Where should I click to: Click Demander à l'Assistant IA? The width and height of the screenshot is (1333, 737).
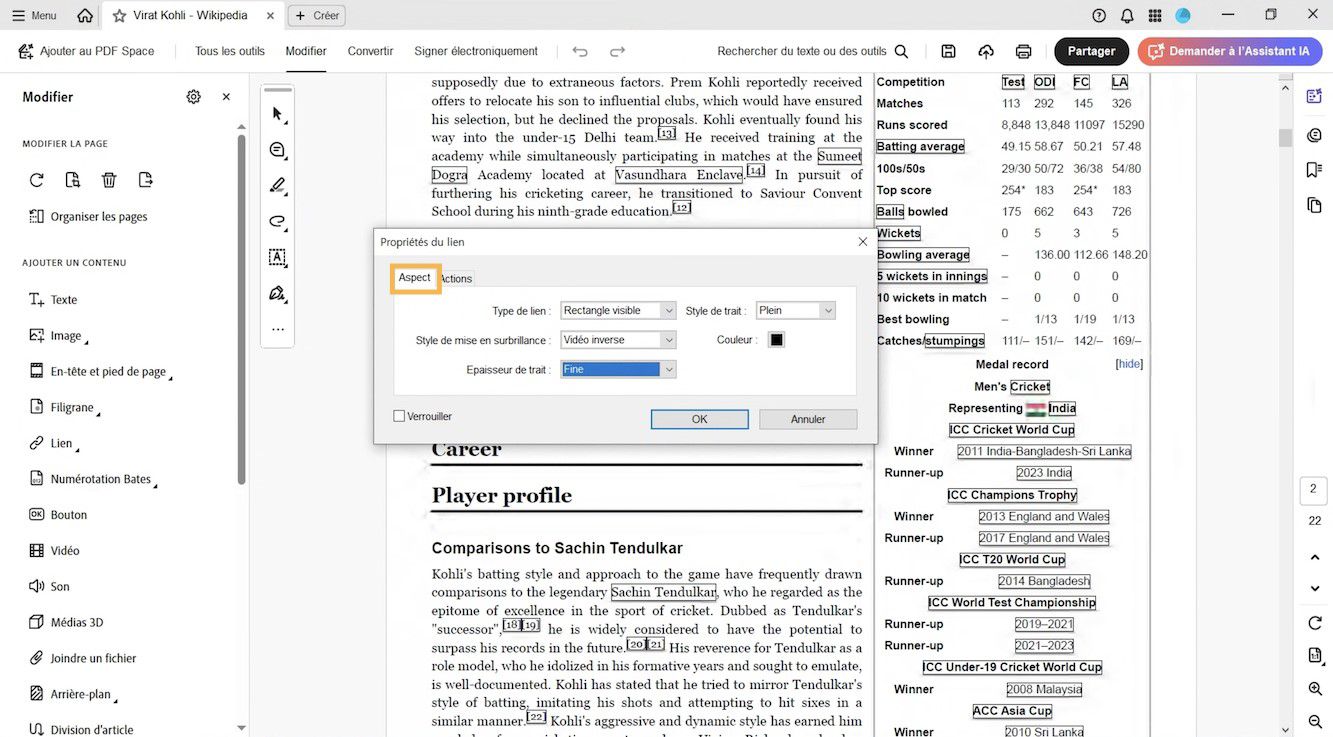pos(1229,51)
